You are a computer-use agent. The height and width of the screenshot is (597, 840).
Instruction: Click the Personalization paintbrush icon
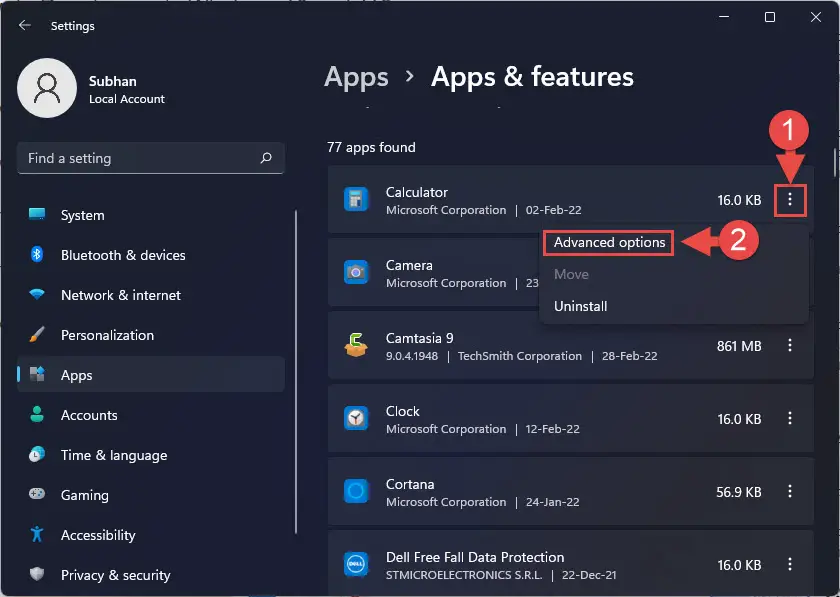pyautogui.click(x=37, y=334)
